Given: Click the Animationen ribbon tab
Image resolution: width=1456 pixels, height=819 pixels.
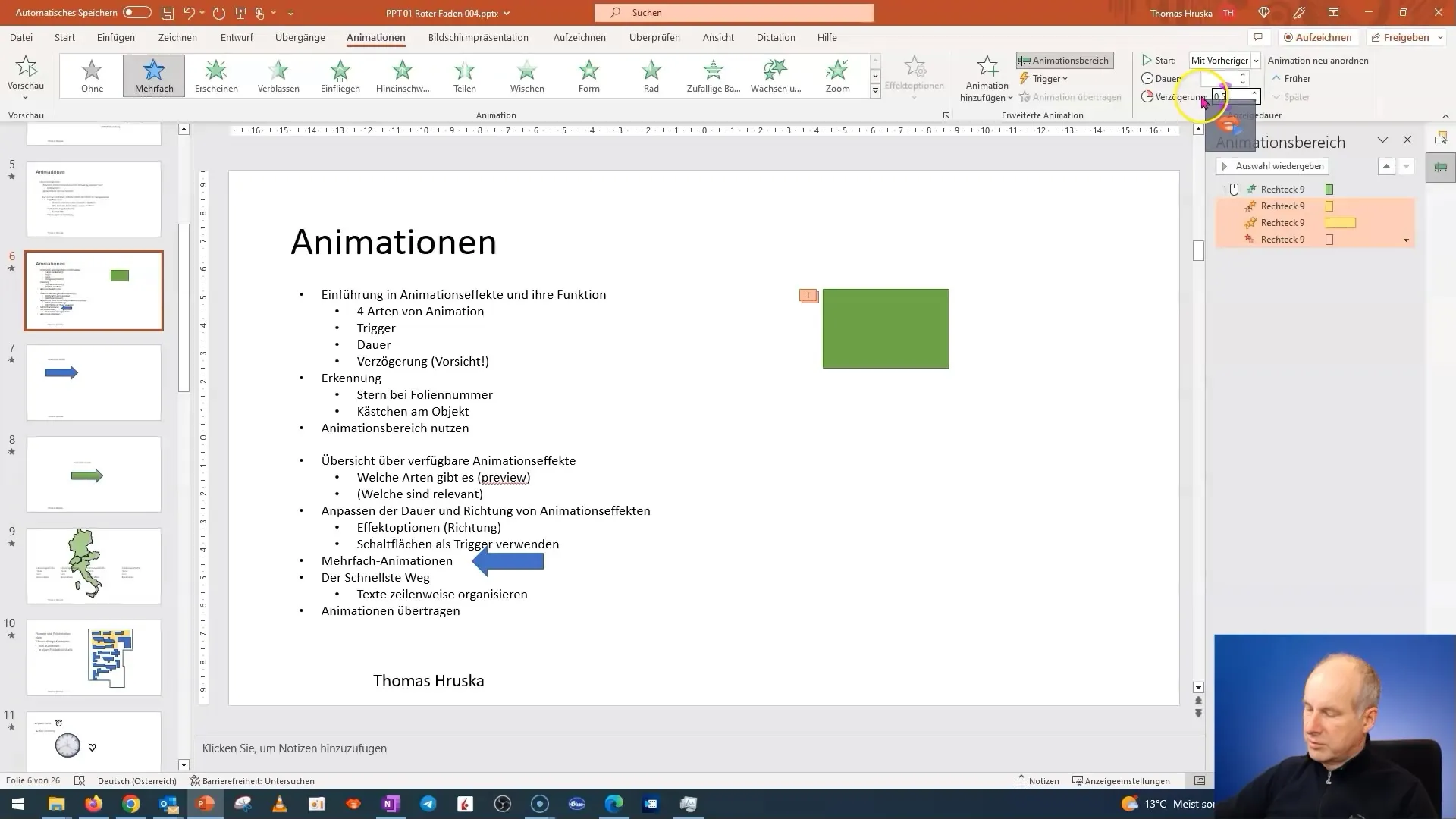Looking at the screenshot, I should (x=376, y=37).
